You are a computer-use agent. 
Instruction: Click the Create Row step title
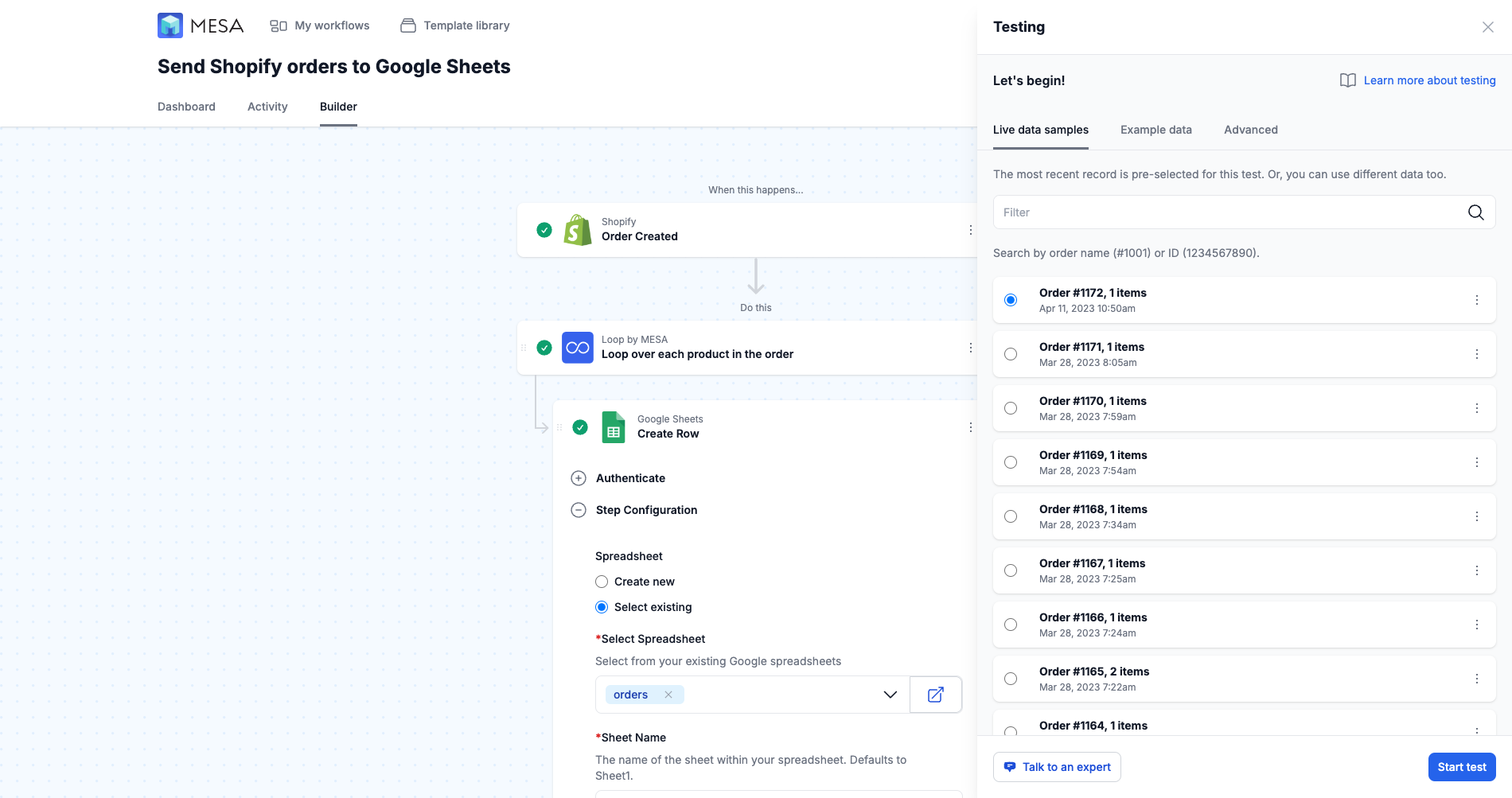668,434
